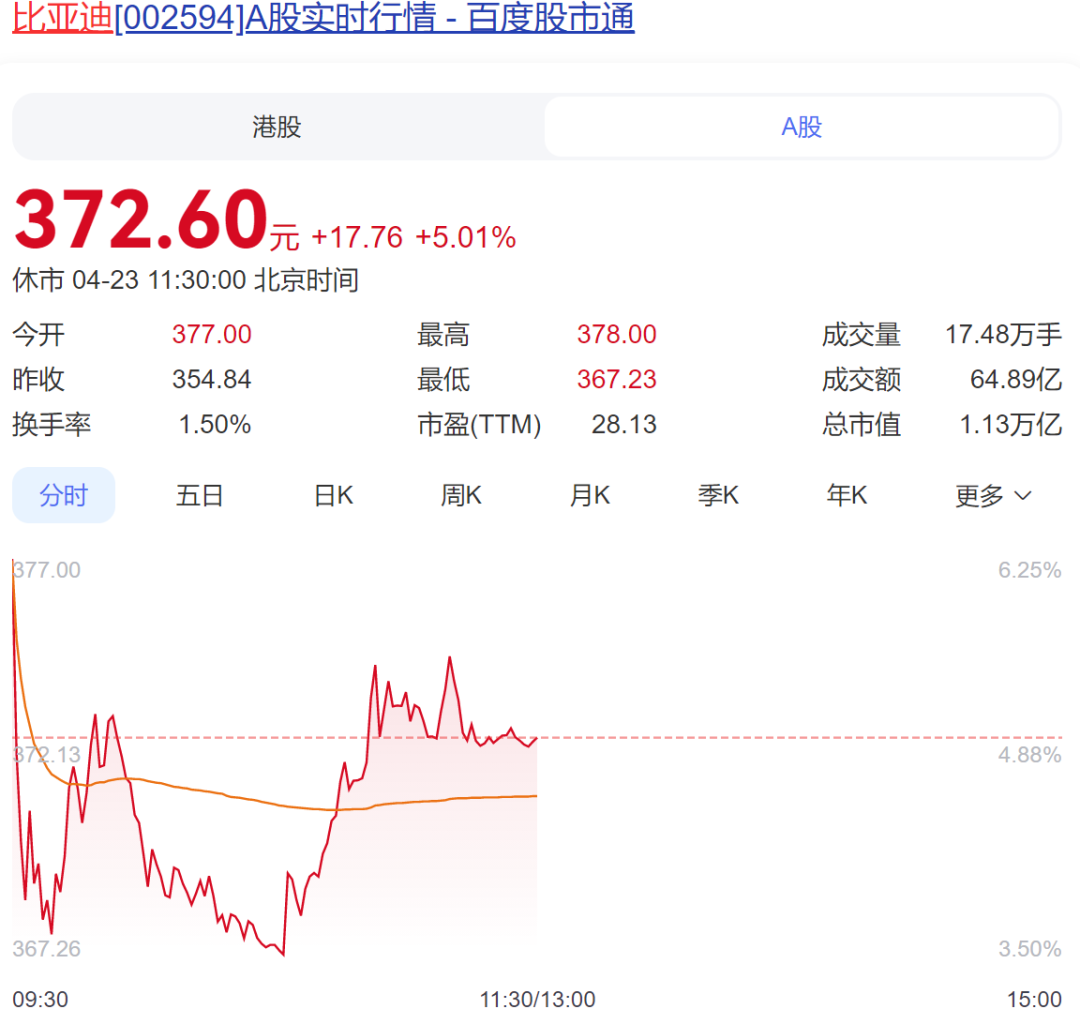Click the 成交量 label
This screenshot has width=1080, height=1009.
[x=861, y=335]
